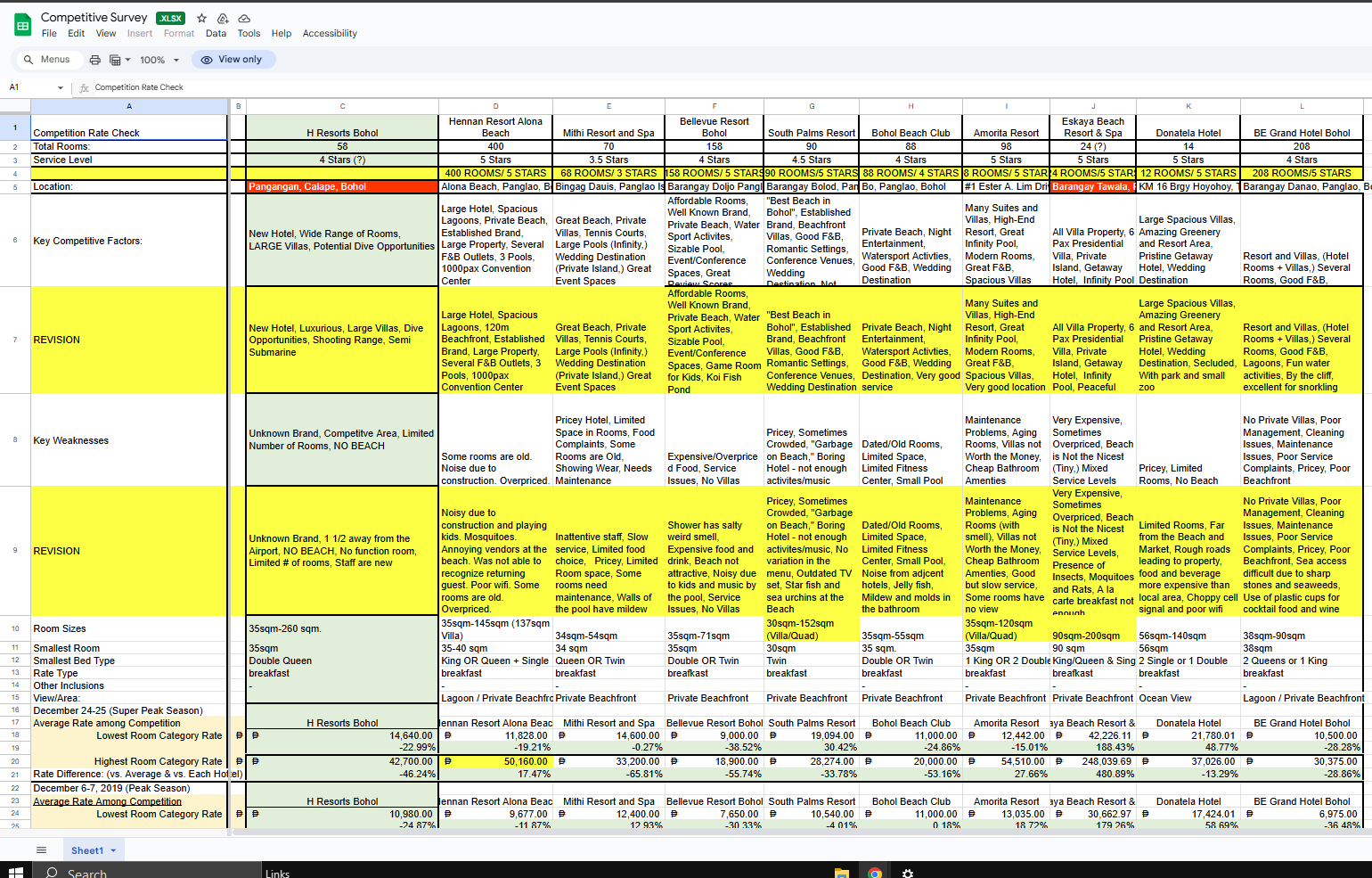
Task: Expand the 100% zoom dropdown
Action: (159, 60)
